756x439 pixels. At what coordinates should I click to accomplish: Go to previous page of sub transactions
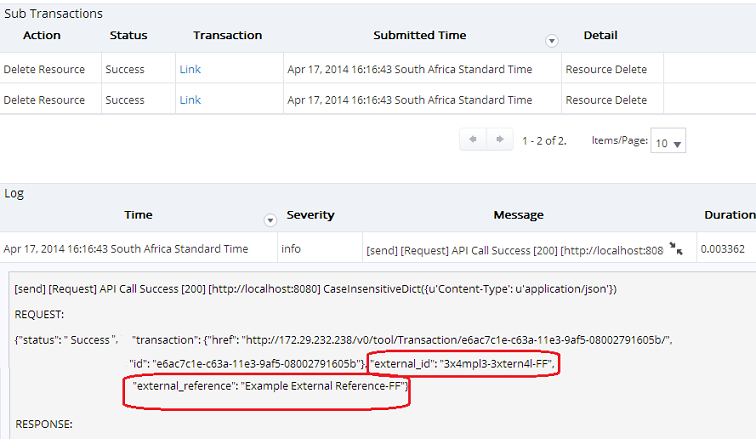coord(474,141)
